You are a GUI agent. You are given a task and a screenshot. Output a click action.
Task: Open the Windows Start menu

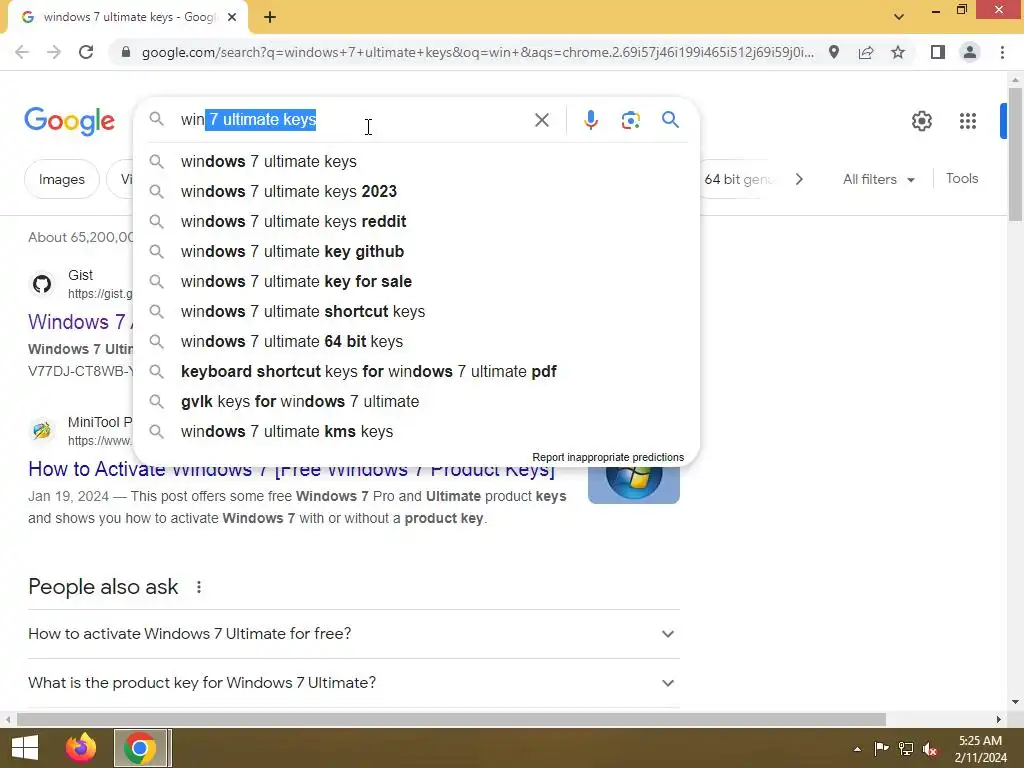tap(25, 748)
